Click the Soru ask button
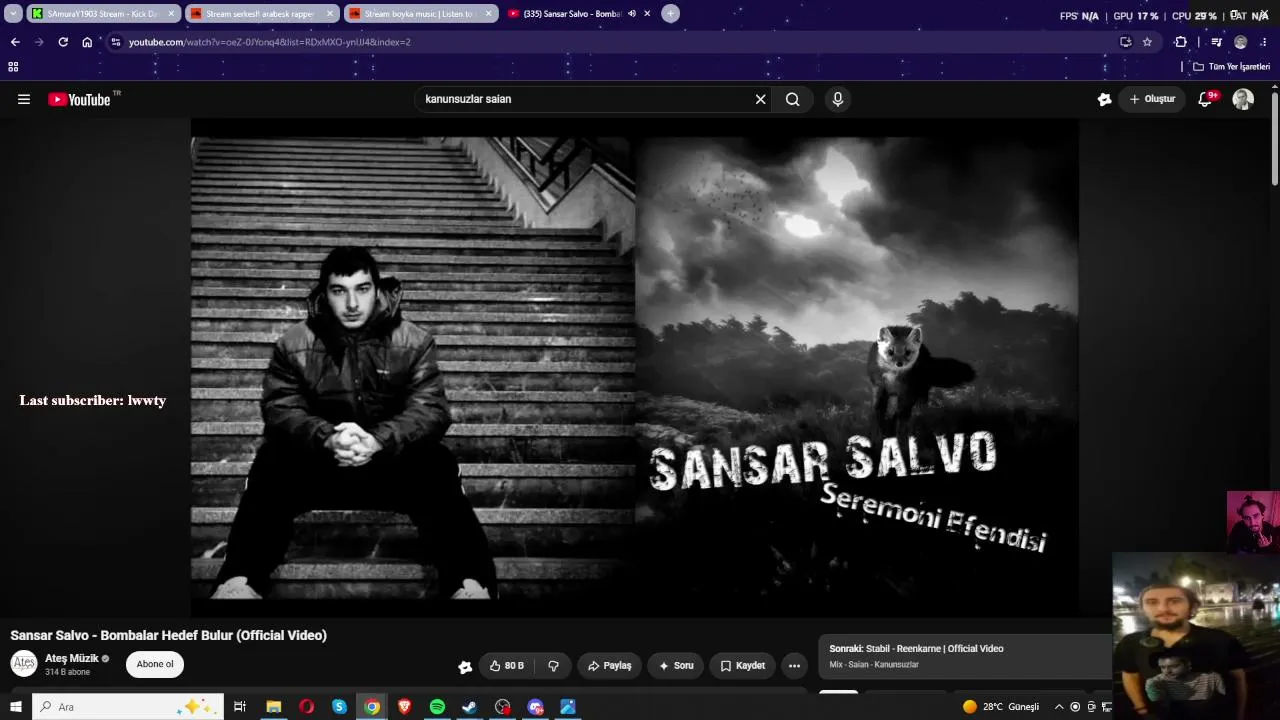Image resolution: width=1280 pixels, height=720 pixels. pos(675,666)
